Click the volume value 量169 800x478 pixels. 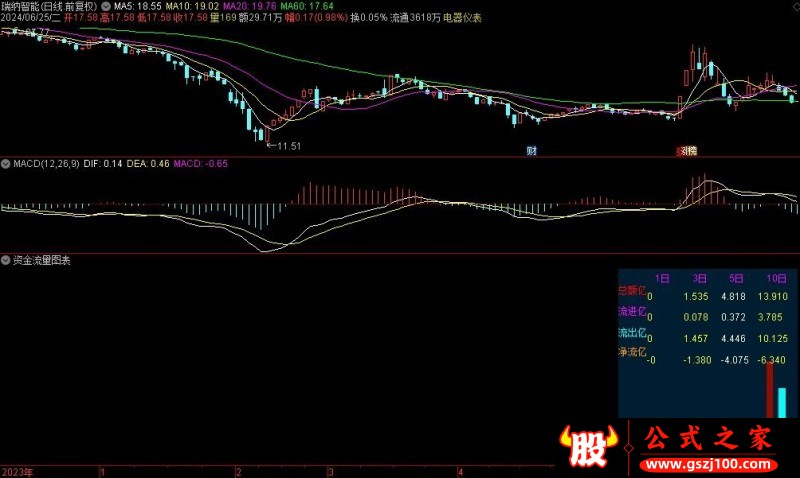tap(223, 18)
